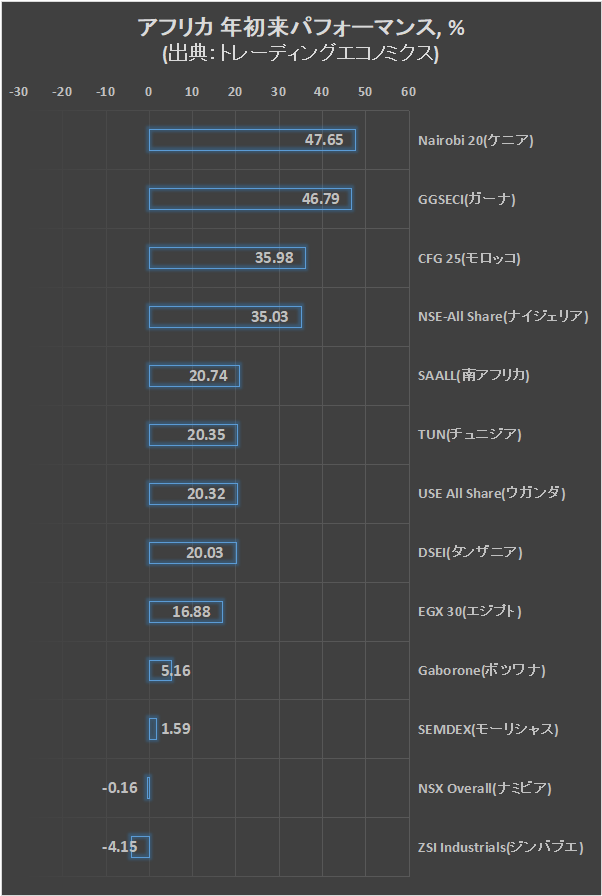The image size is (602, 896).
Task: Click the 16.88 data label
Action: coord(191,611)
